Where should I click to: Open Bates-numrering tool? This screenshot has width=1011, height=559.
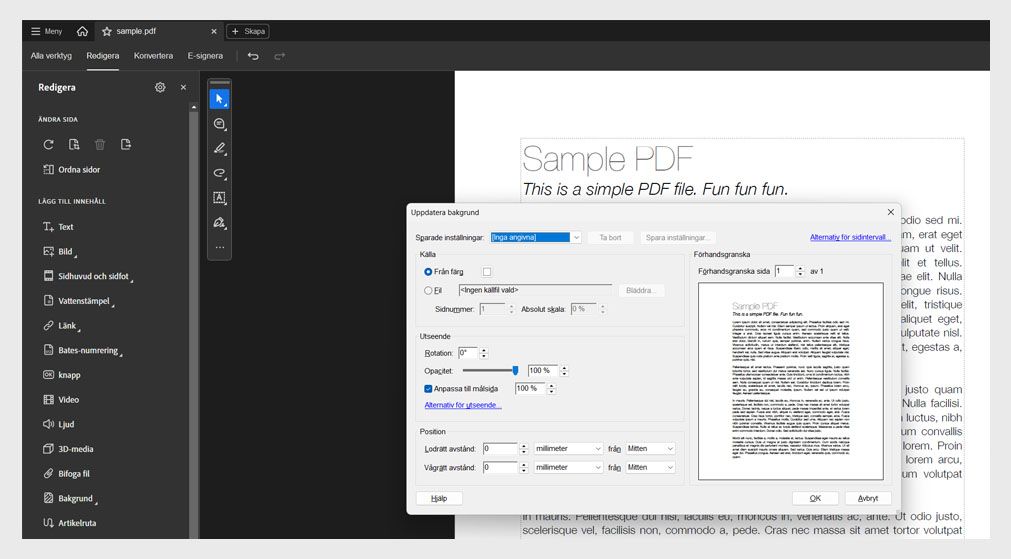(x=82, y=350)
